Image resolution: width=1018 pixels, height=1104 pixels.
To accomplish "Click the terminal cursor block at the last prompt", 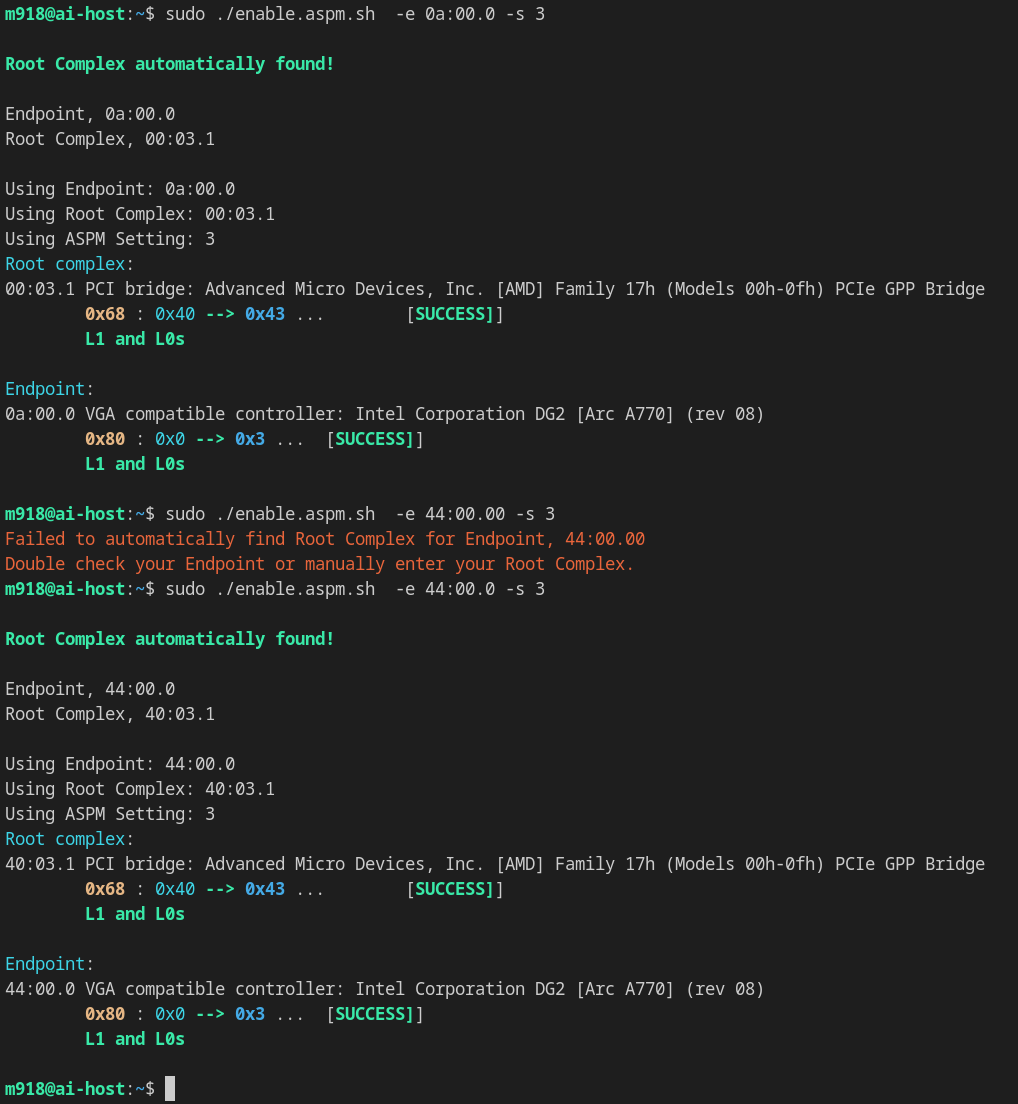I will pos(170,1088).
